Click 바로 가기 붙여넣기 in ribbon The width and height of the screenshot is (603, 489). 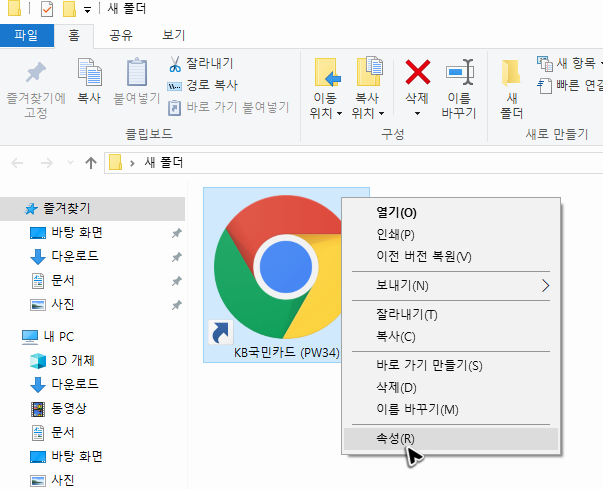click(228, 107)
